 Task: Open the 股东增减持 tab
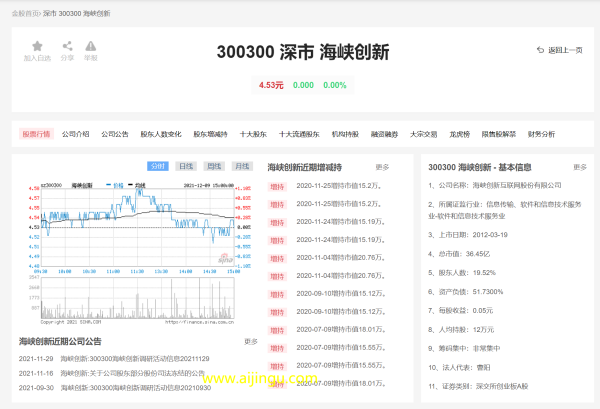coord(210,134)
